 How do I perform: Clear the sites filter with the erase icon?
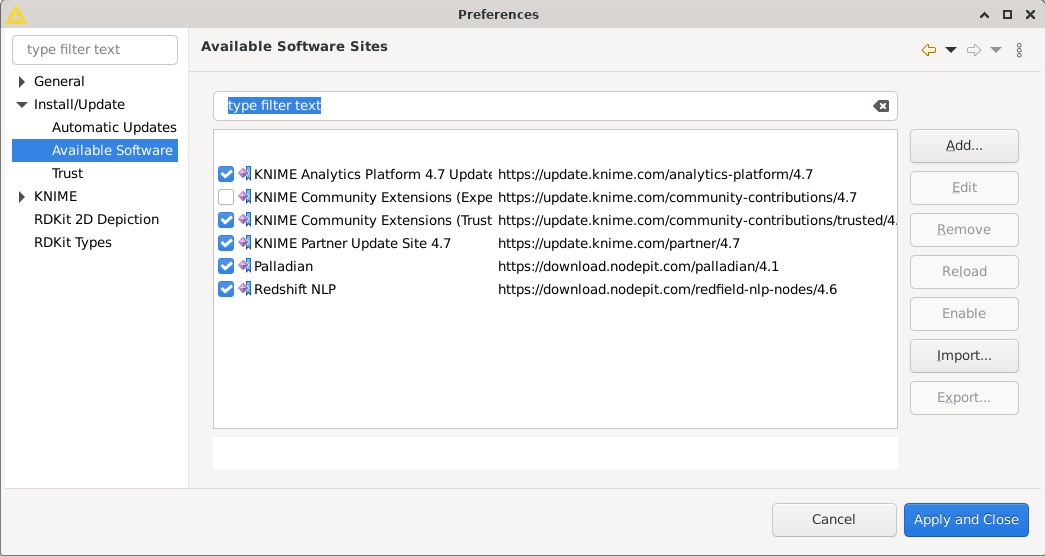point(880,106)
